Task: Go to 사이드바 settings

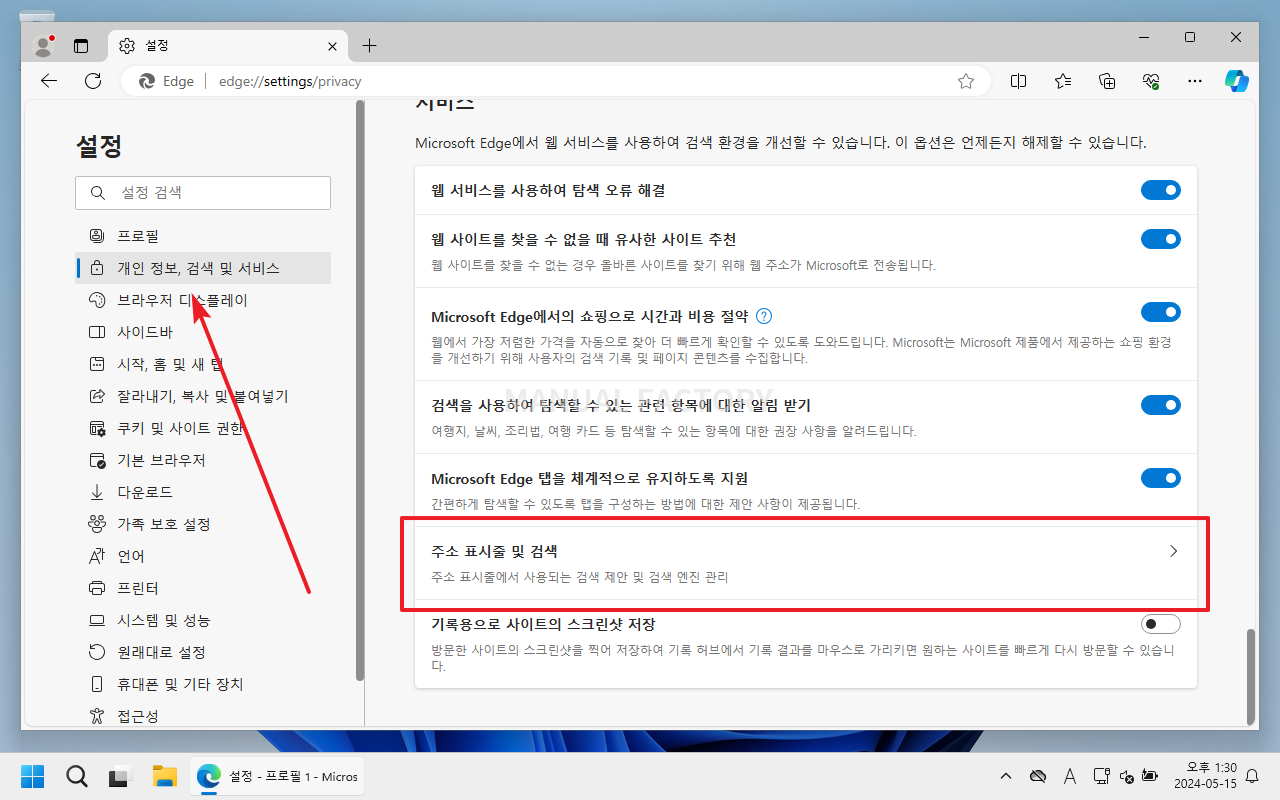Action: point(203,332)
